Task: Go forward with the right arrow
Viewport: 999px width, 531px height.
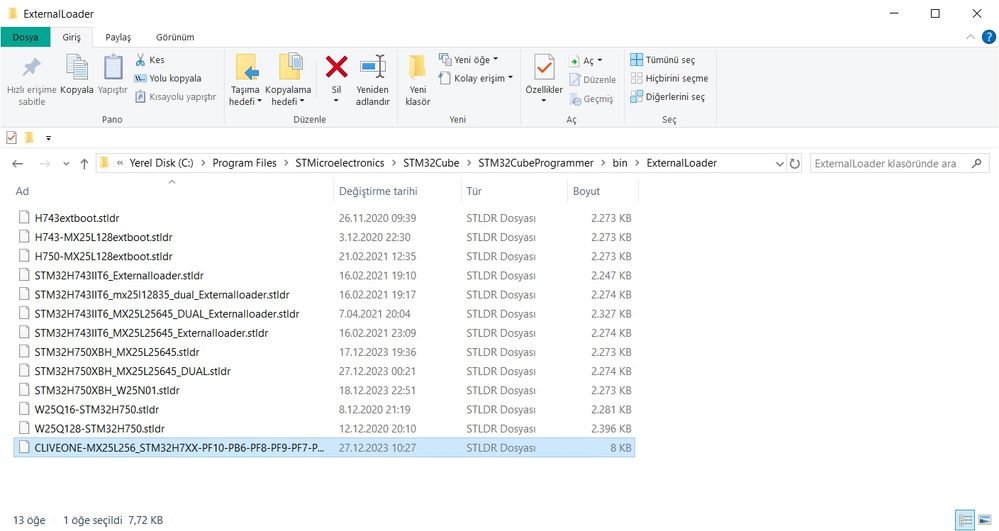Action: pyautogui.click(x=45, y=164)
